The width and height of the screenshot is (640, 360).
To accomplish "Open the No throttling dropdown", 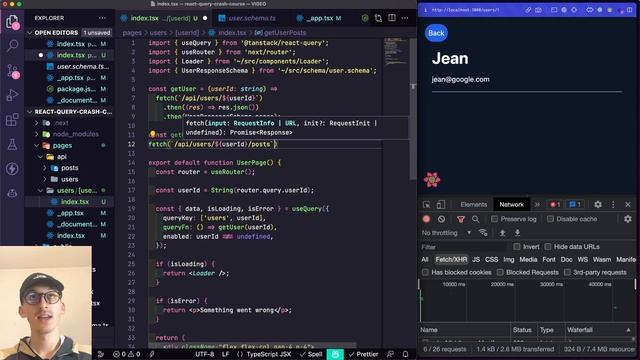I will [x=446, y=233].
